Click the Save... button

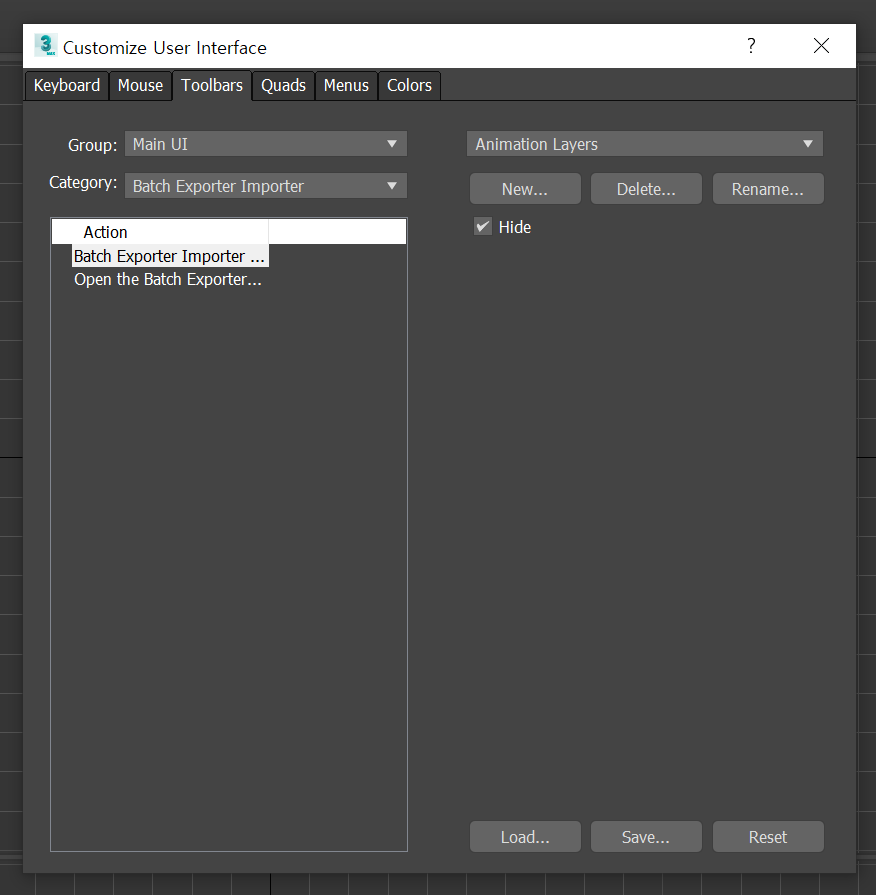click(646, 837)
